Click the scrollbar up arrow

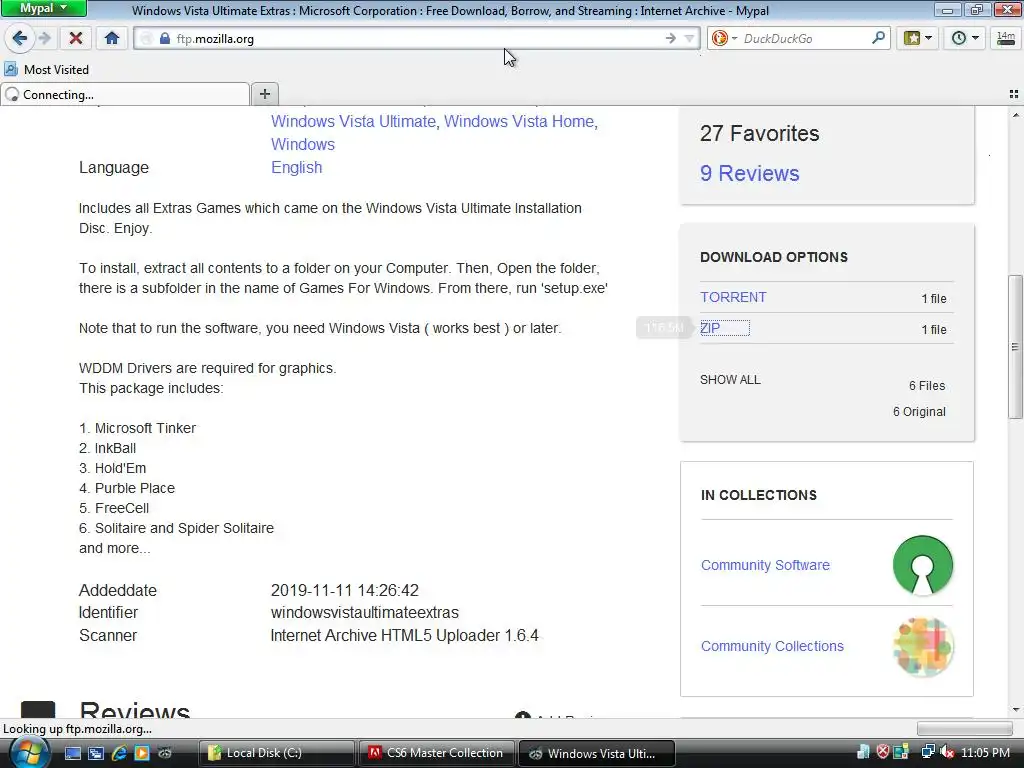tap(1015, 115)
